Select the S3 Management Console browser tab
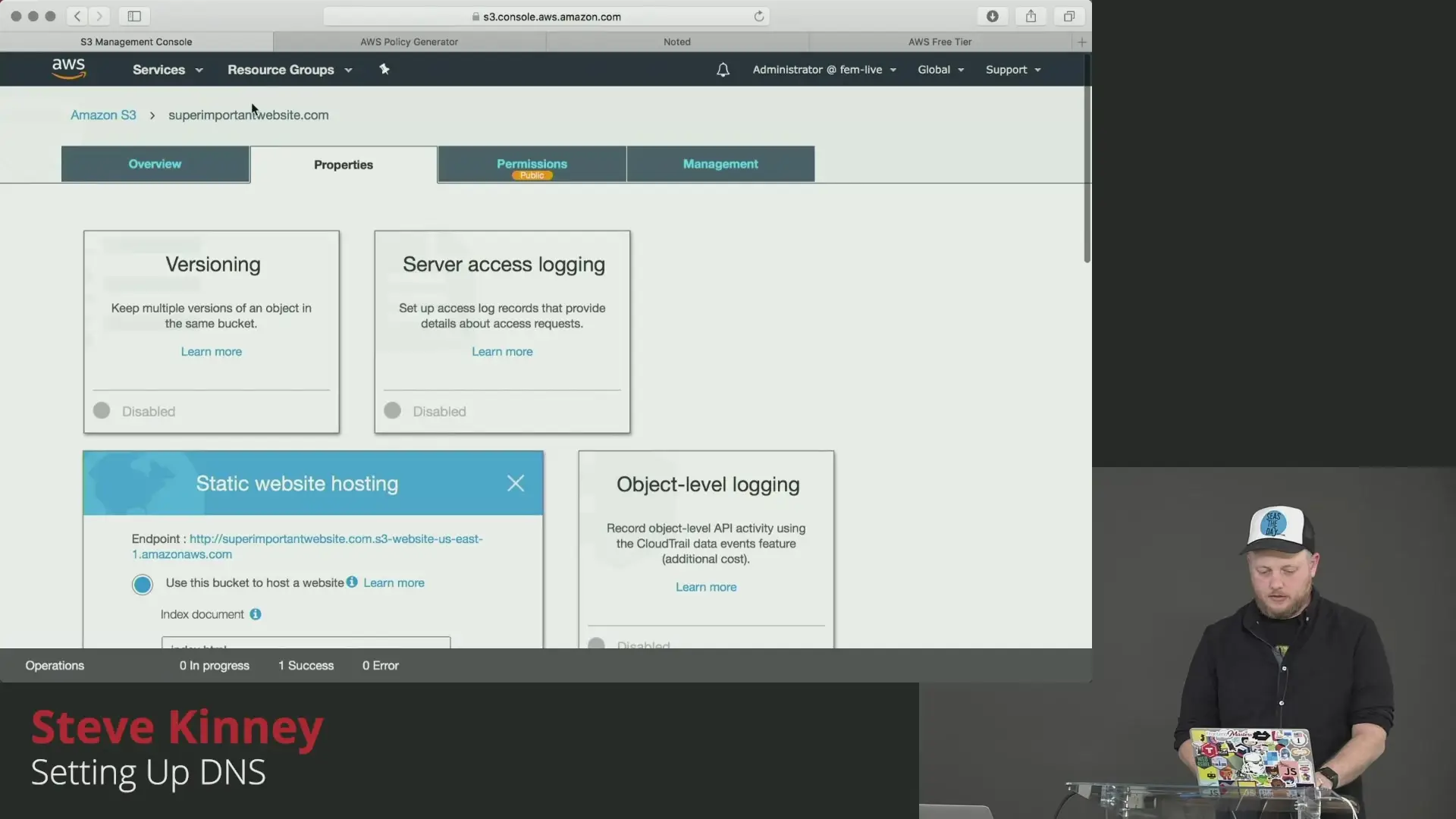Viewport: 1456px width, 819px height. (x=136, y=42)
